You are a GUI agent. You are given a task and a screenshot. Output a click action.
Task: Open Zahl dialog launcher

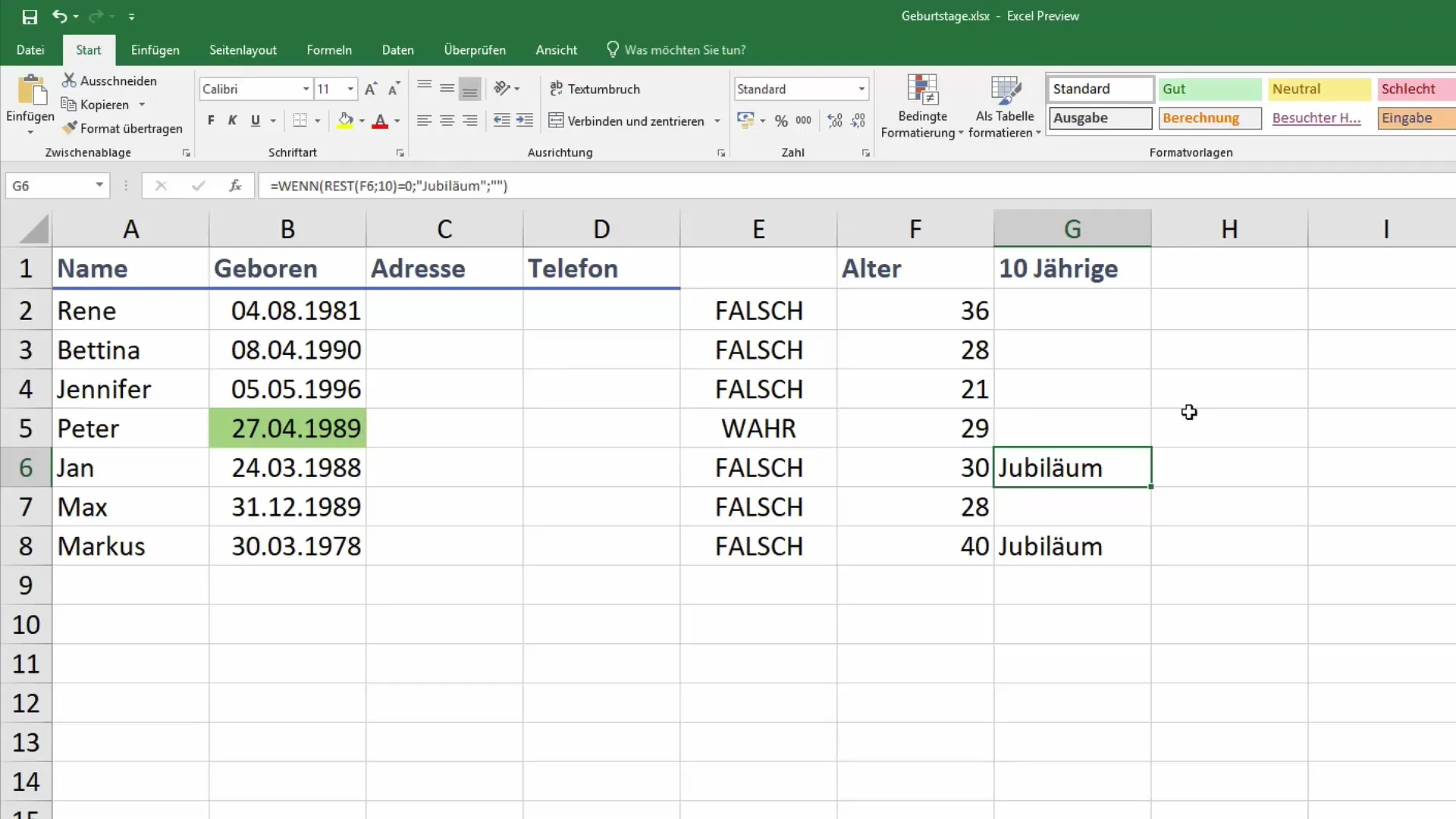(865, 153)
